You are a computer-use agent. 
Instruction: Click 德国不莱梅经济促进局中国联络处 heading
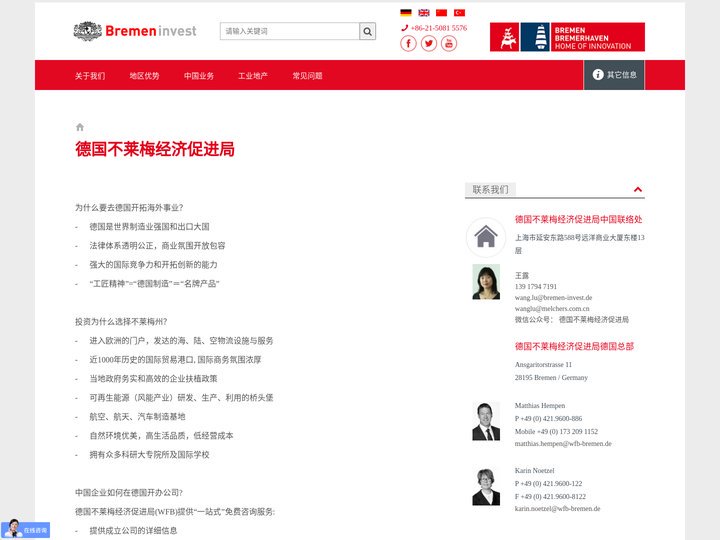pyautogui.click(x=579, y=219)
